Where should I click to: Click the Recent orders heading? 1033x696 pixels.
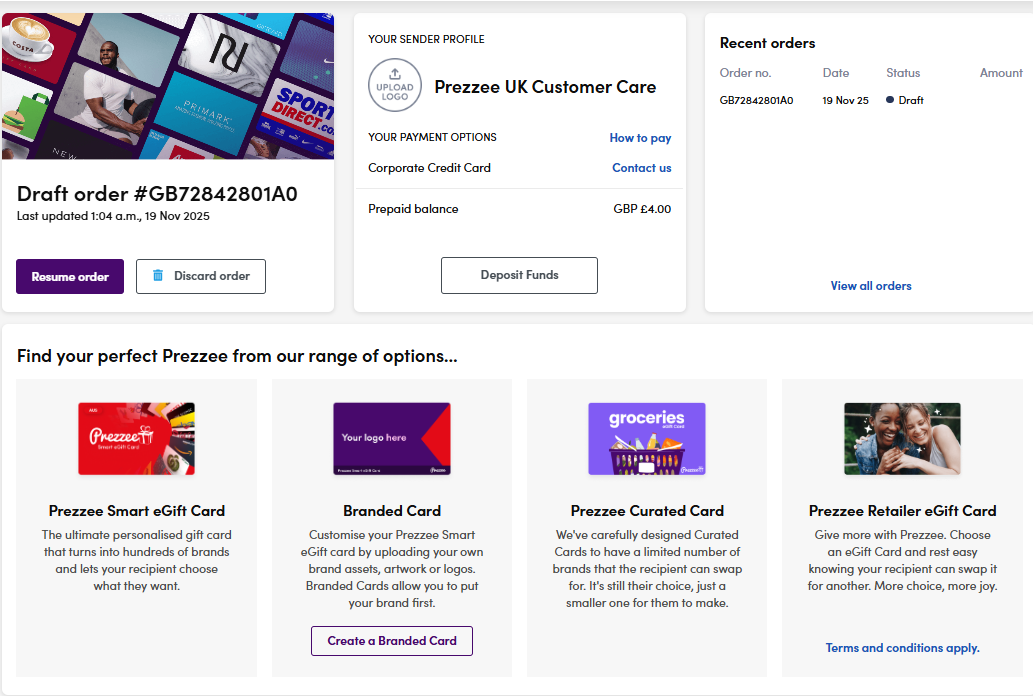click(767, 43)
